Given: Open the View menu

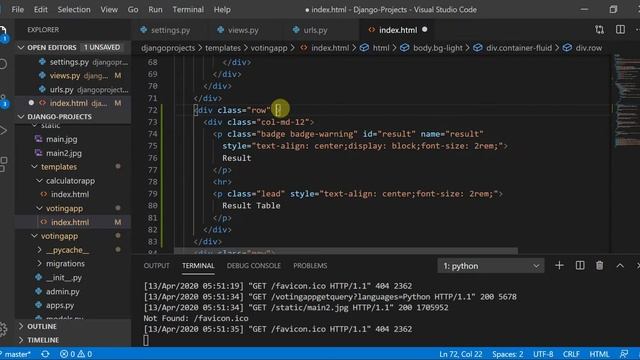Looking at the screenshot, I should point(109,9).
